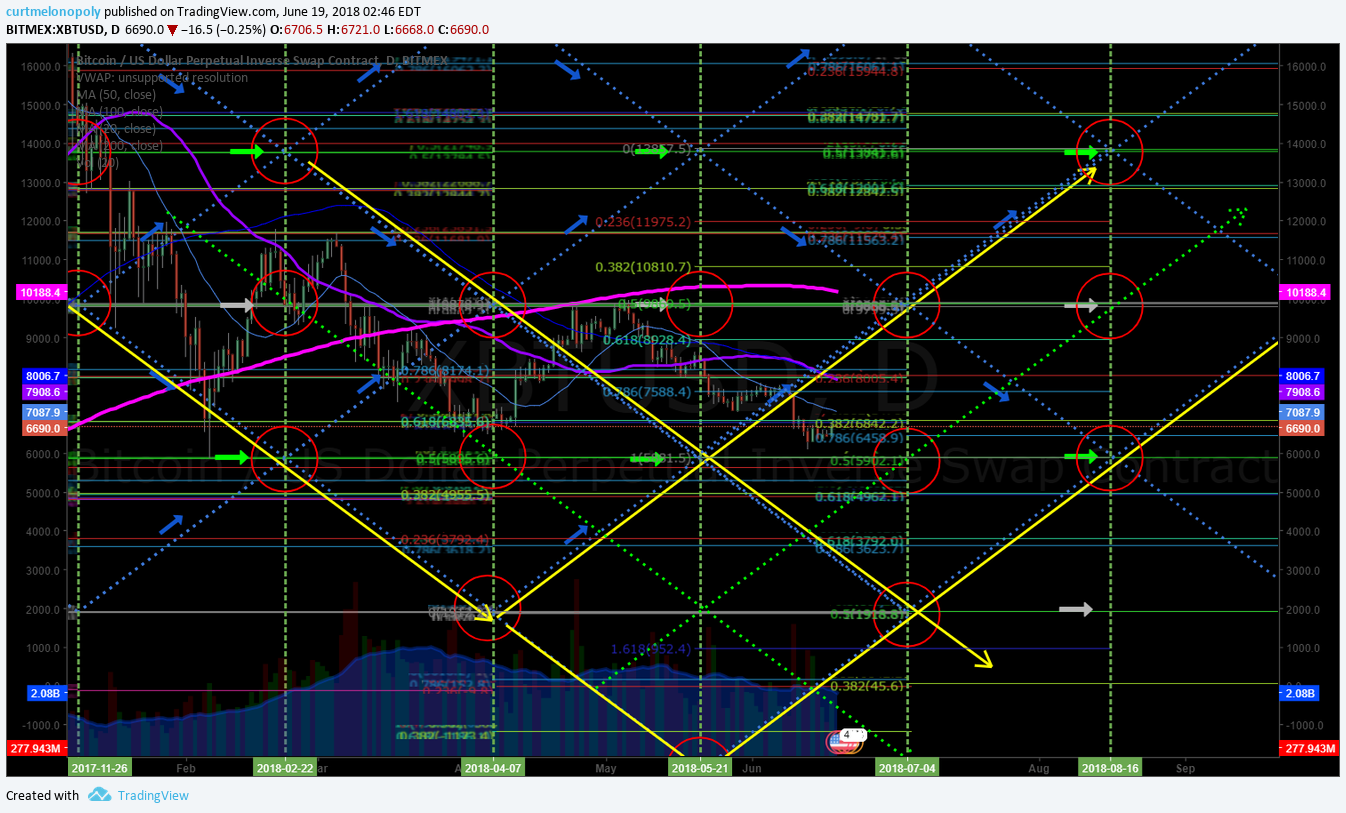This screenshot has width=1346, height=813.
Task: Click the Jun label on time axis
Action: pos(753,768)
